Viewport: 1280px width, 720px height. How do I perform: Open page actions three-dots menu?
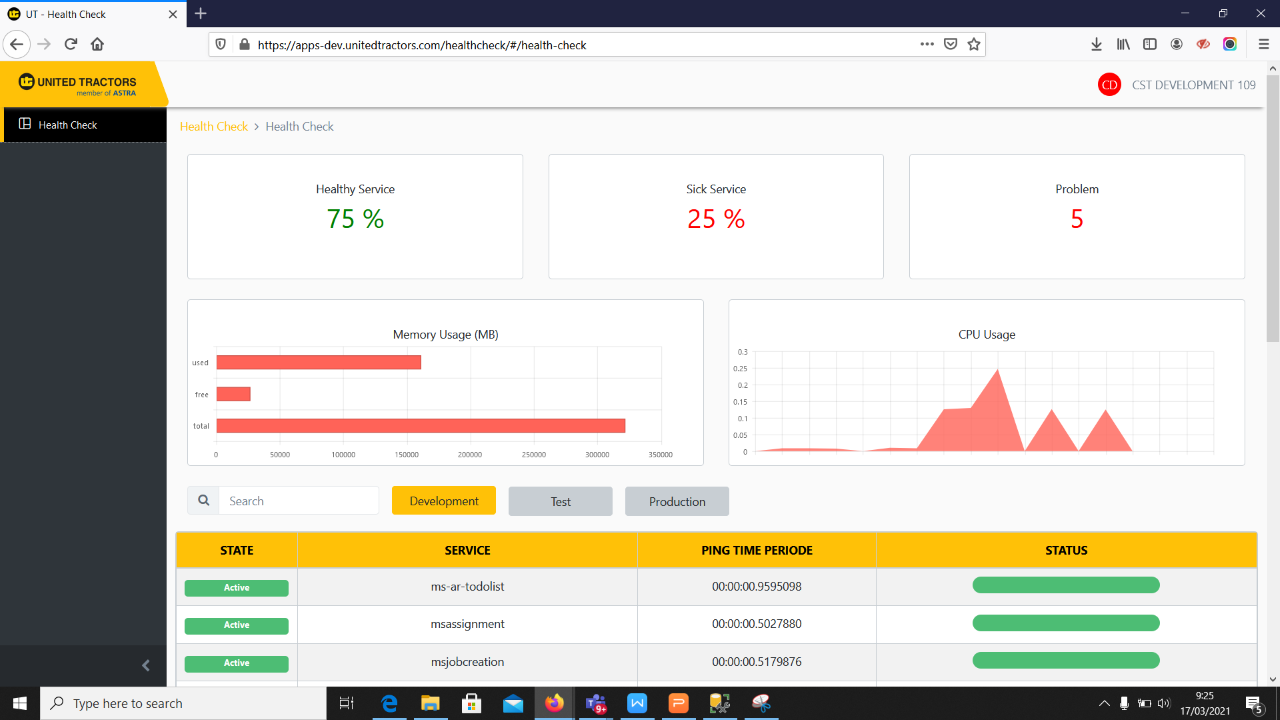point(927,44)
